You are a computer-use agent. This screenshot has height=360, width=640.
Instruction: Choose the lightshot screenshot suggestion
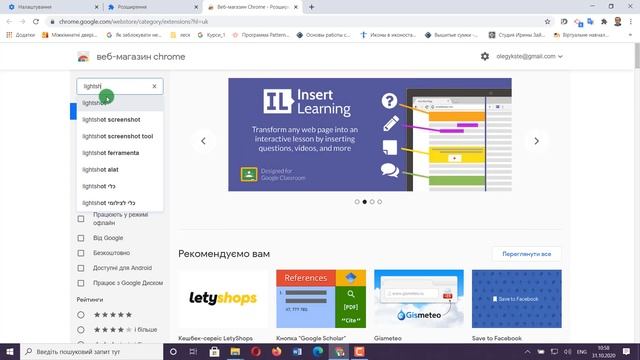120,120
